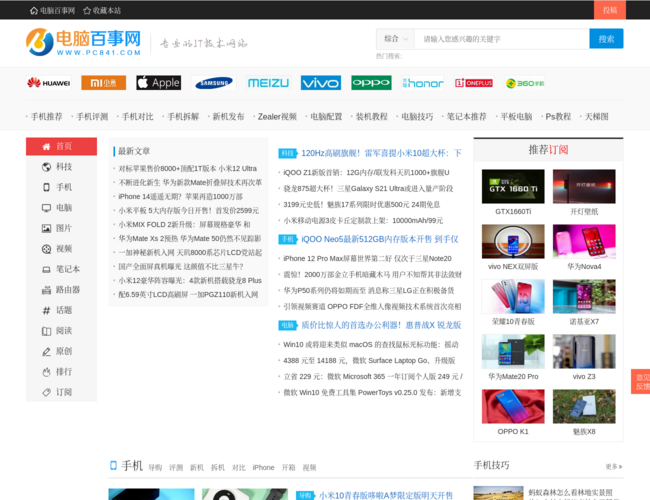Select the 原创 pencil icon in sidebar

coord(46,352)
